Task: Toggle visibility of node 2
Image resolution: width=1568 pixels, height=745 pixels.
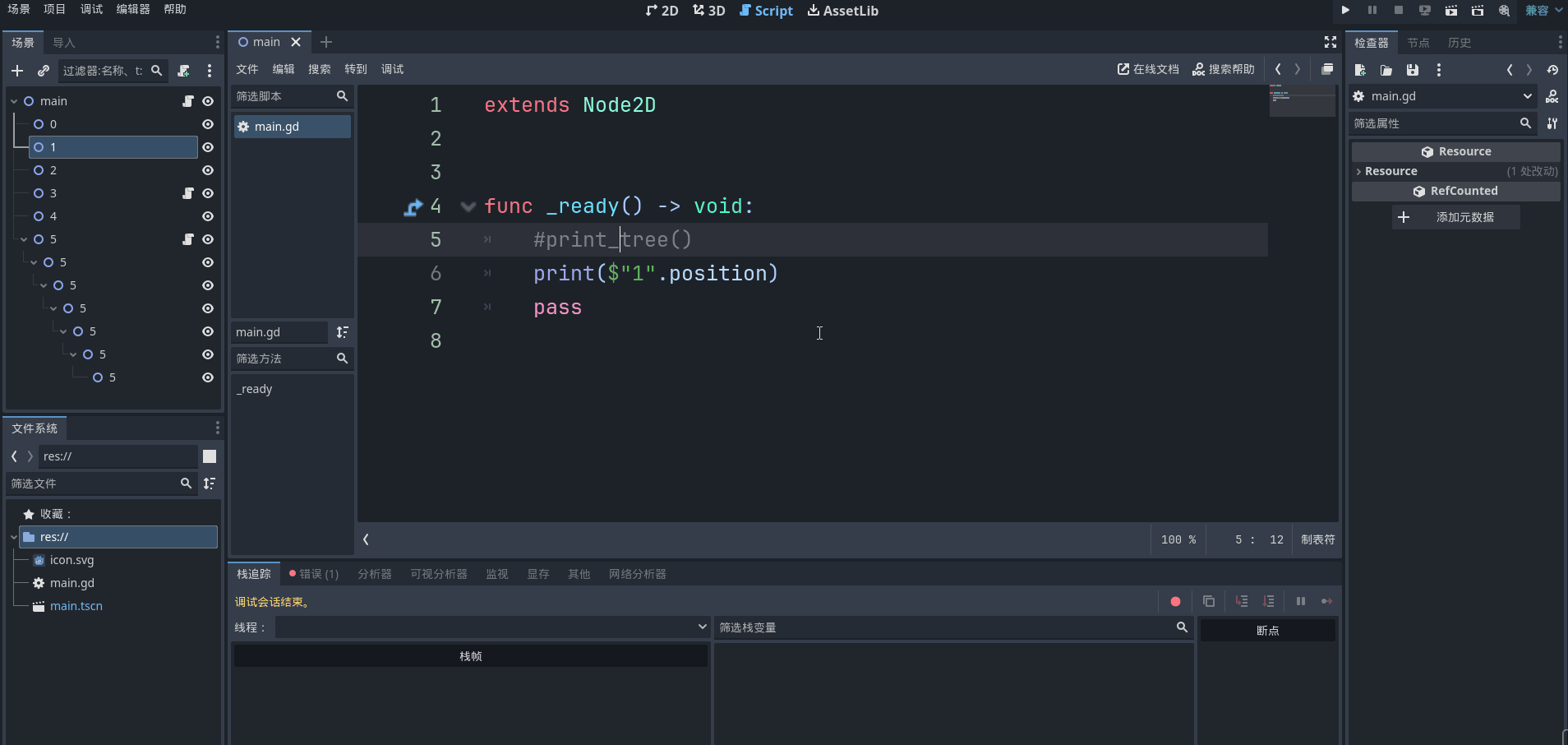Action: tap(208, 170)
